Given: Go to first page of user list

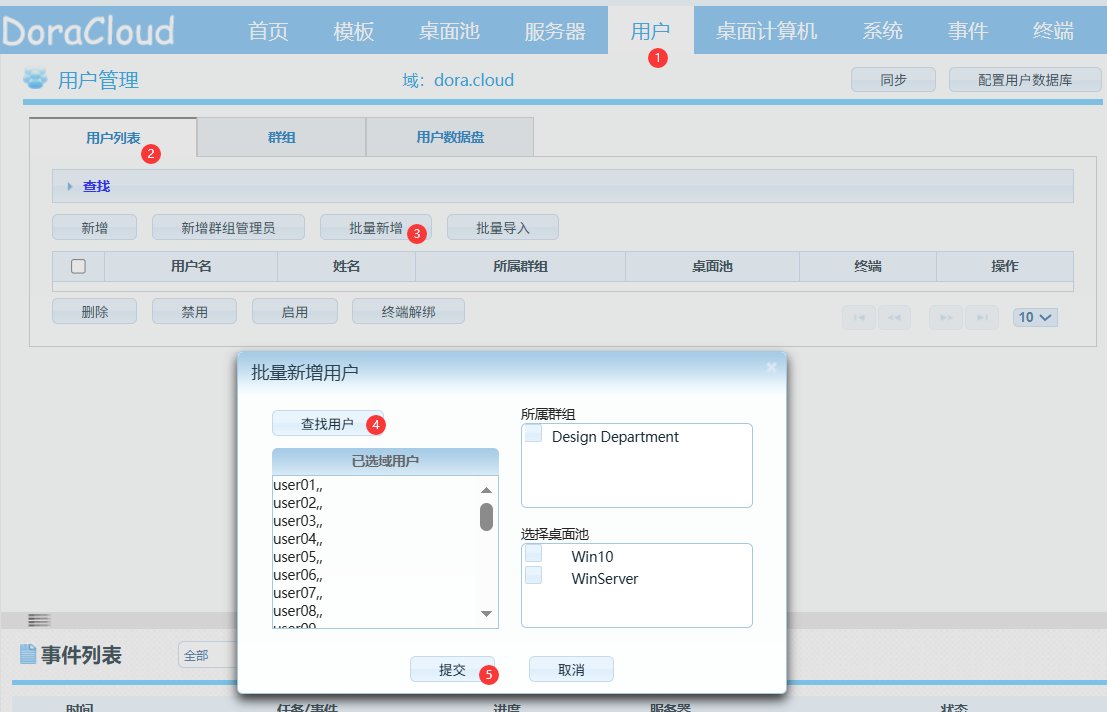Looking at the screenshot, I should coord(859,318).
